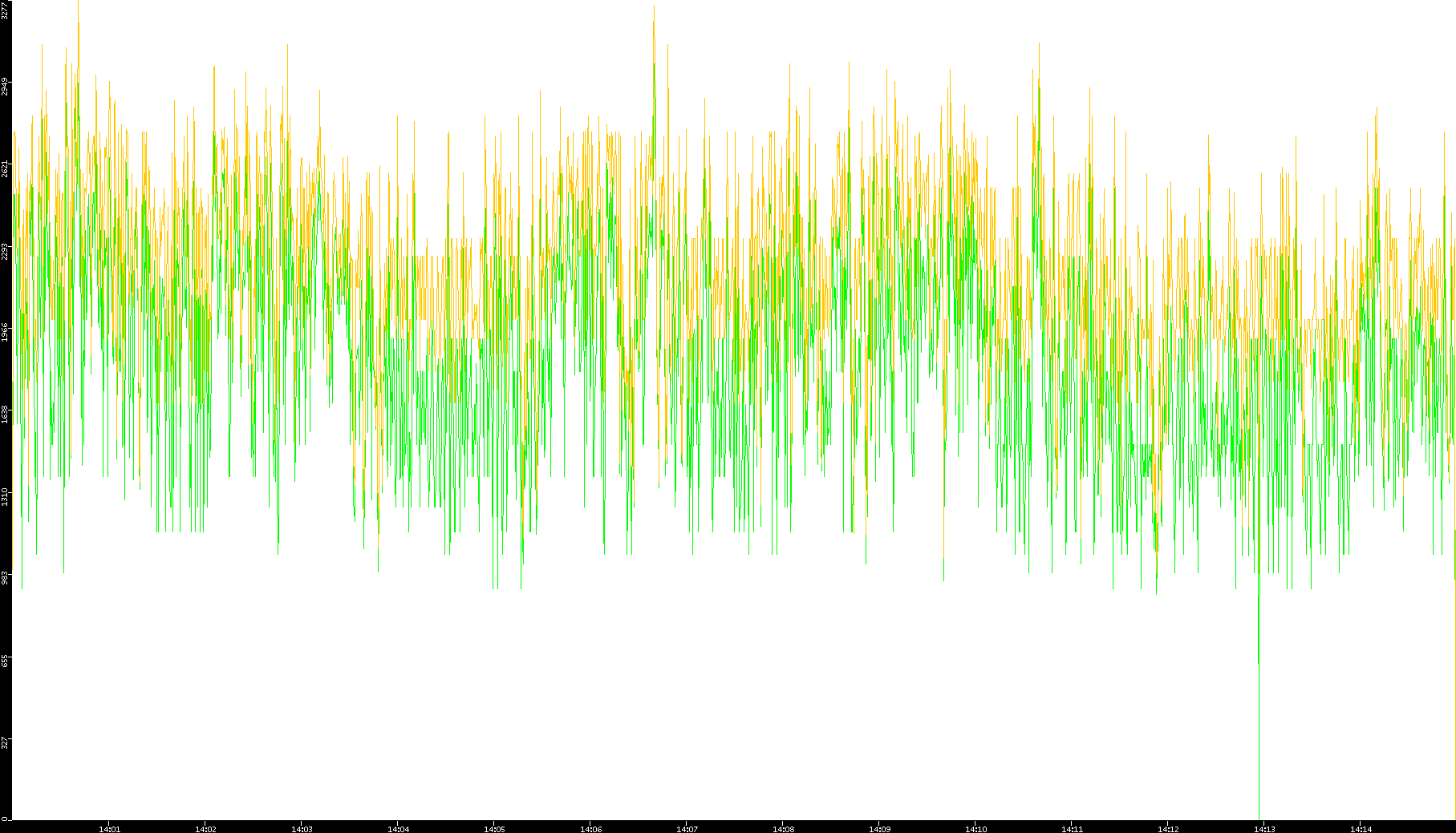Select the 14:05 marker on time axis
The width and height of the screenshot is (1456, 833).
pos(494,828)
